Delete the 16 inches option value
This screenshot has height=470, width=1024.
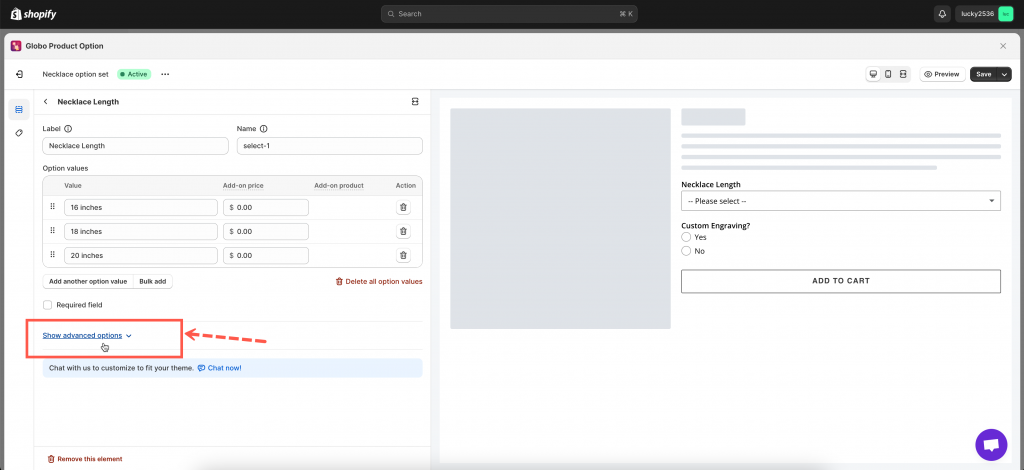click(403, 207)
